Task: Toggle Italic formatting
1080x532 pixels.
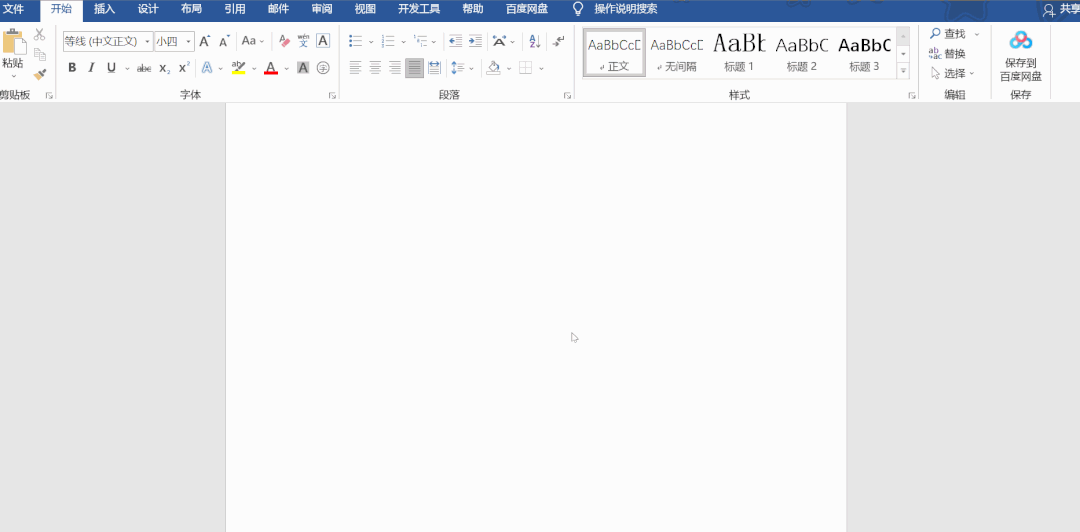Action: pyautogui.click(x=92, y=68)
